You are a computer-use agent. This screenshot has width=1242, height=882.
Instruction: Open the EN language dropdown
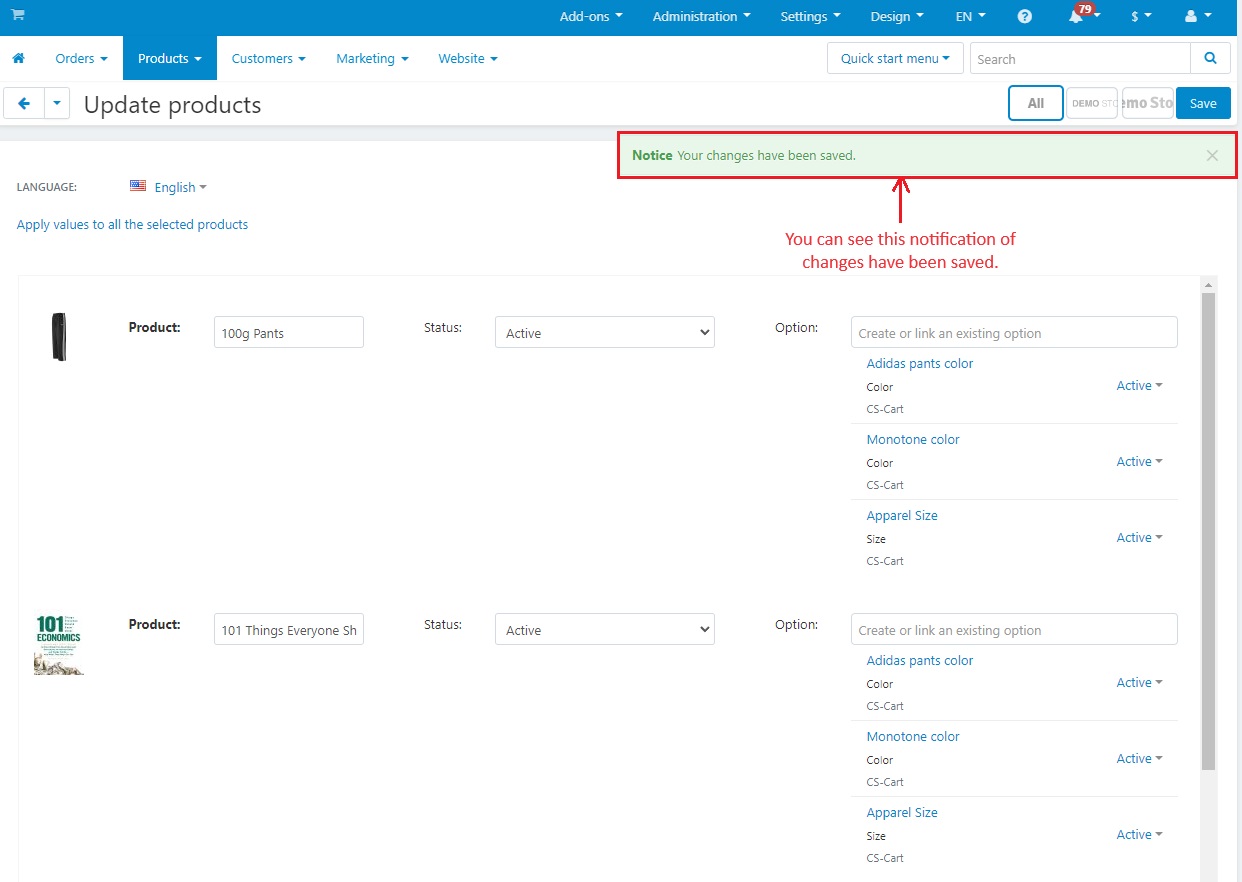click(x=970, y=17)
